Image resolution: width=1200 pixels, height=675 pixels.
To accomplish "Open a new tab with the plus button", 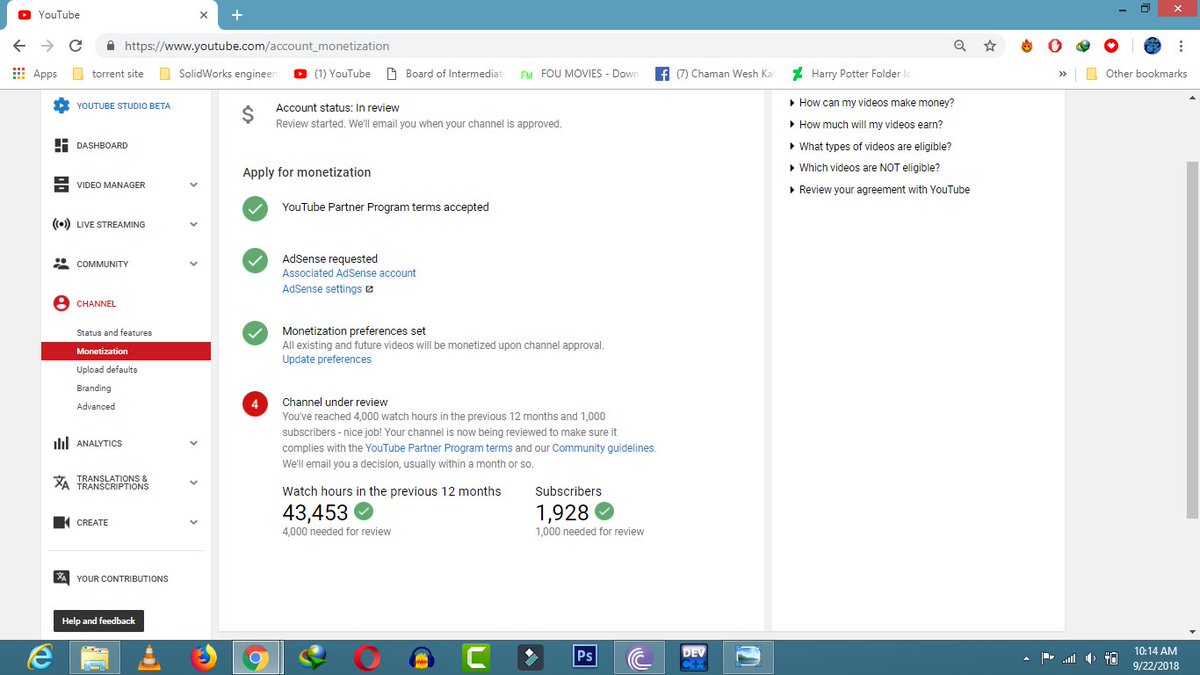I will click(237, 15).
